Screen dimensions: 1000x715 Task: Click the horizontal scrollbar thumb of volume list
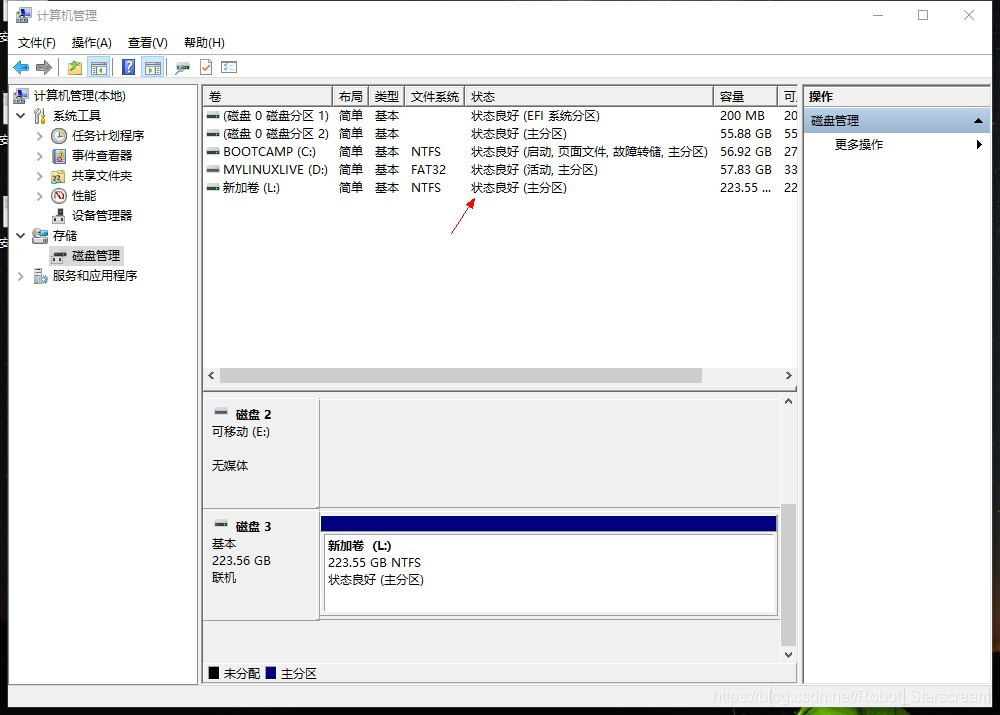pyautogui.click(x=460, y=376)
